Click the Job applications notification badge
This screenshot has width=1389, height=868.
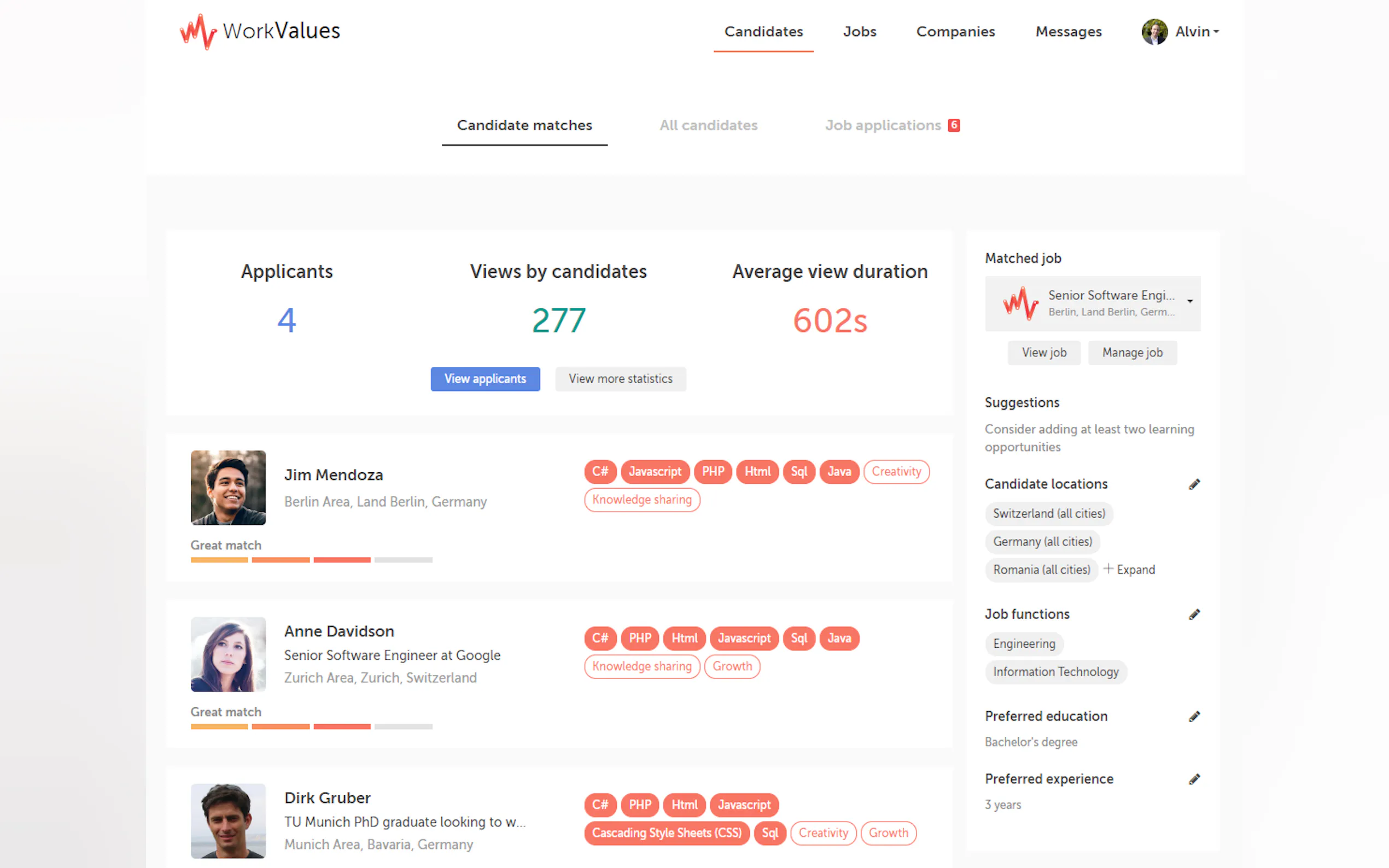[x=953, y=125]
